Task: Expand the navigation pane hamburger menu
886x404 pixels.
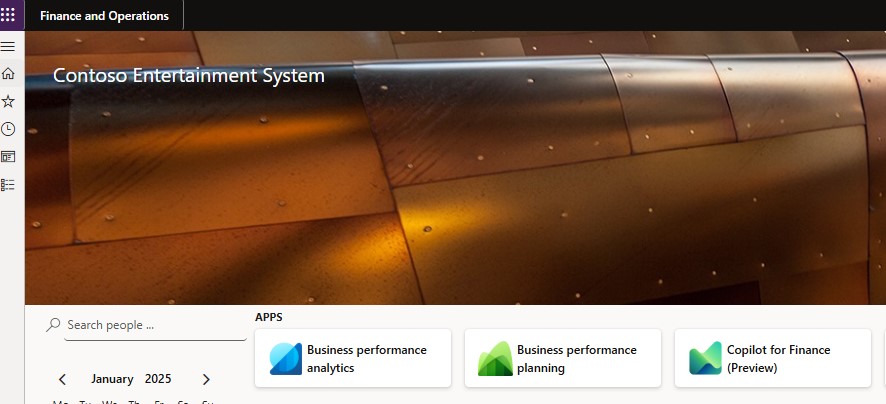Action: [x=8, y=46]
